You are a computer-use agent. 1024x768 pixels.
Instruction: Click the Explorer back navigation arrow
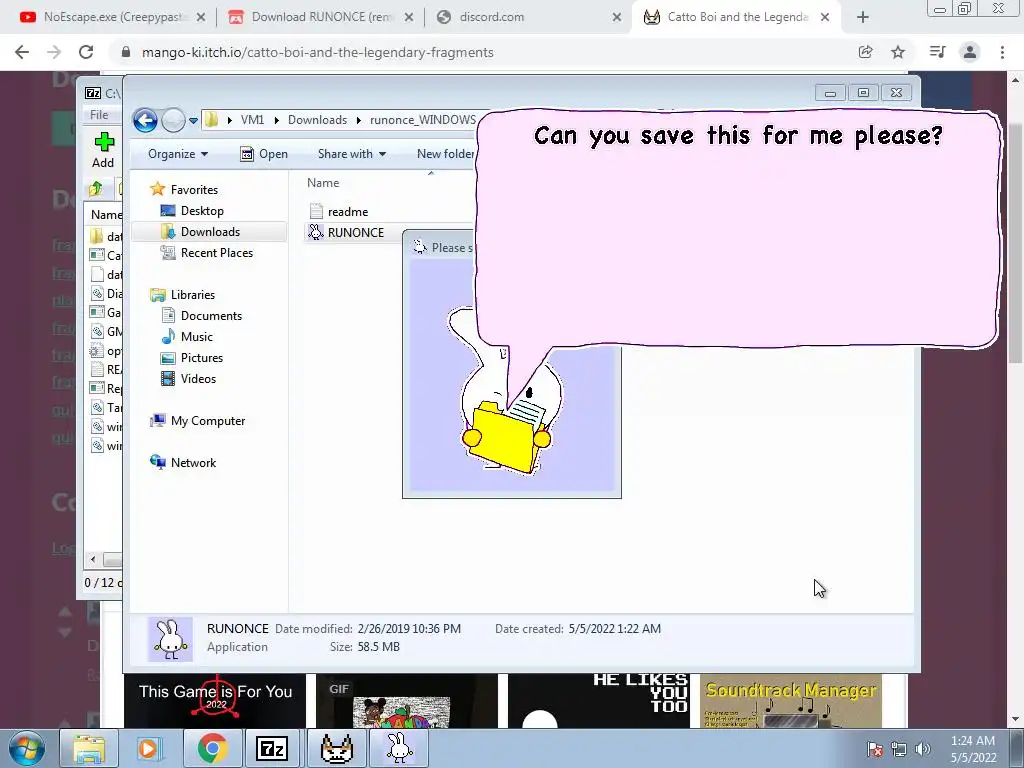(145, 120)
